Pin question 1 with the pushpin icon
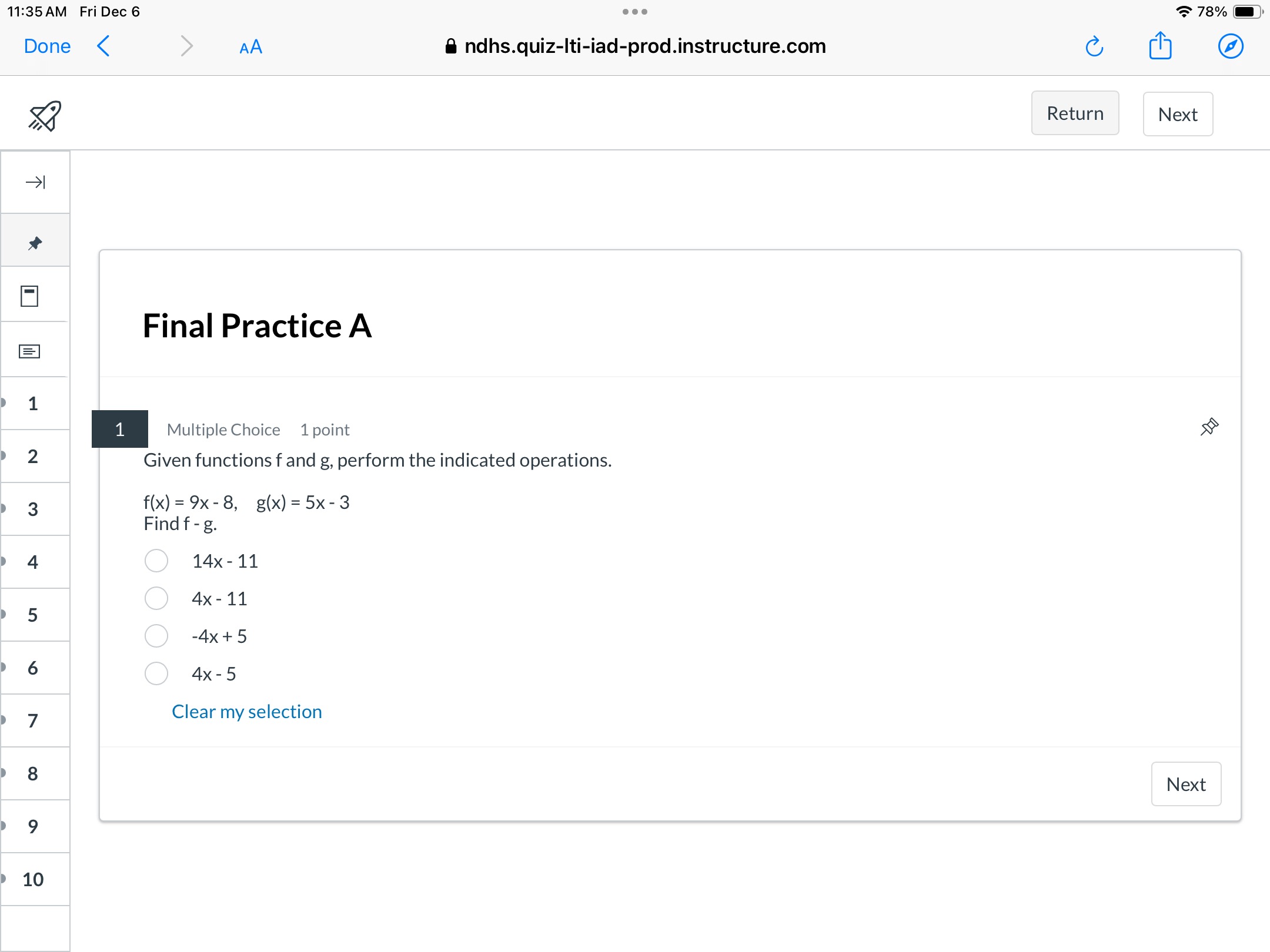The width and height of the screenshot is (1270, 952). (1209, 427)
